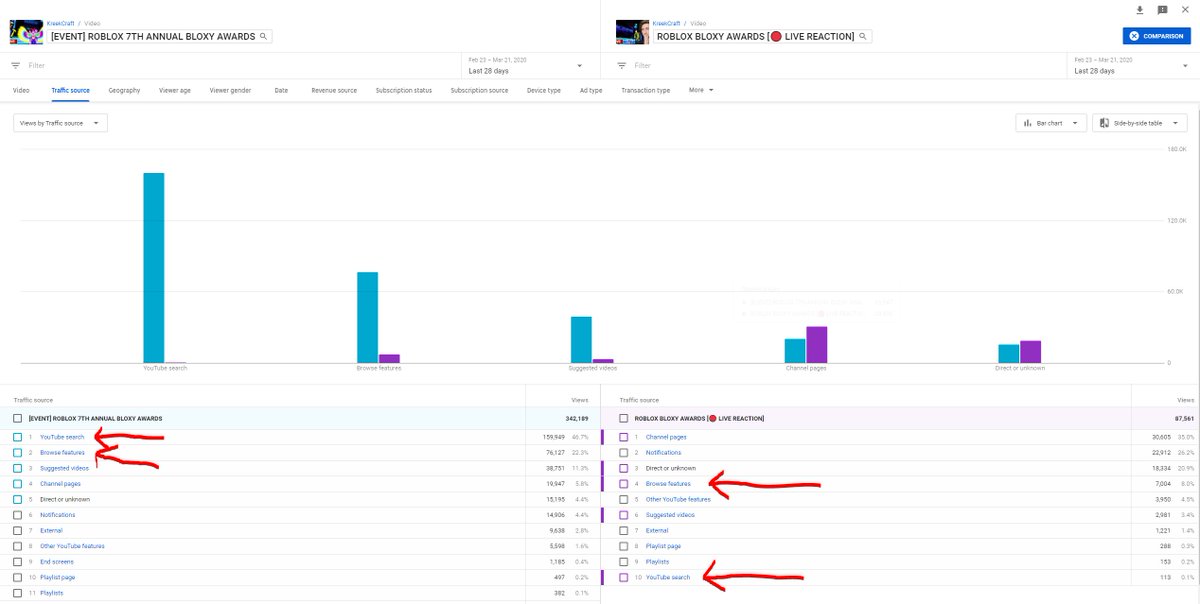Expand the More tabs dropdown
The width and height of the screenshot is (1200, 604).
[701, 90]
